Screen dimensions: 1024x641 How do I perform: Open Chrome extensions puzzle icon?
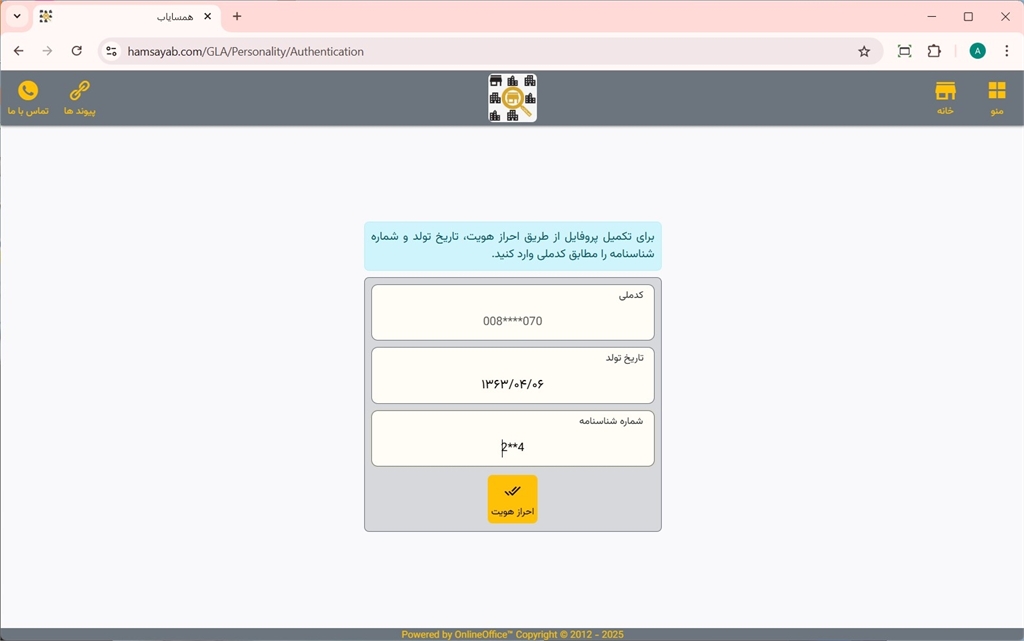934,51
